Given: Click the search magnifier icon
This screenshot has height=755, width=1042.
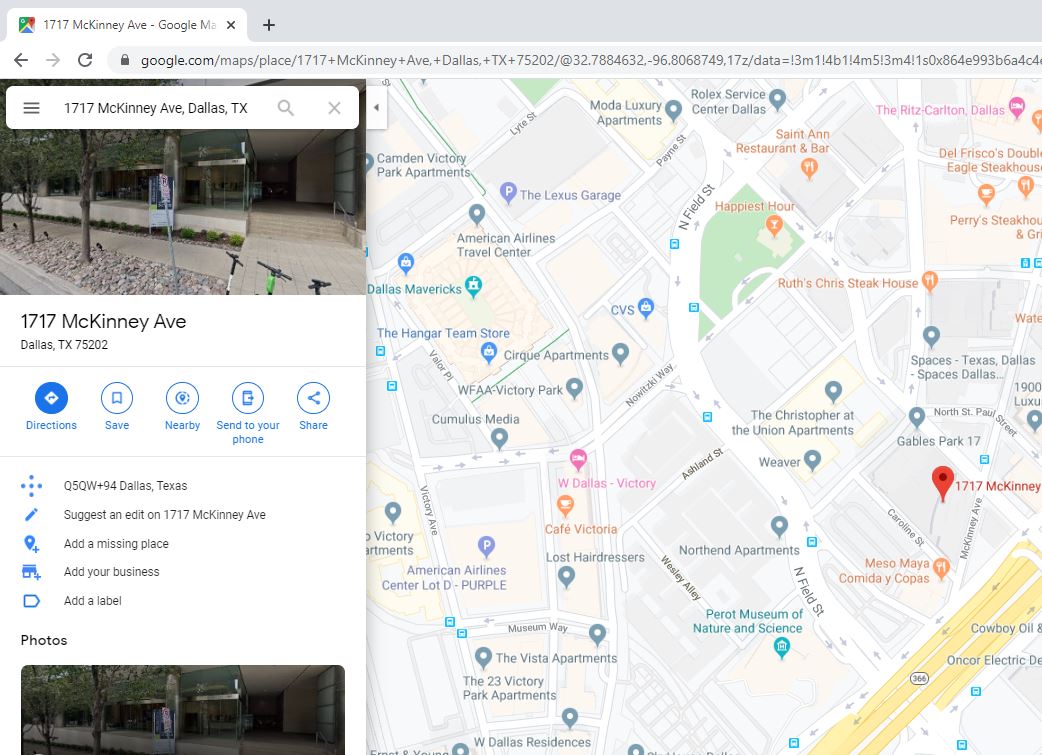Looking at the screenshot, I should [286, 108].
